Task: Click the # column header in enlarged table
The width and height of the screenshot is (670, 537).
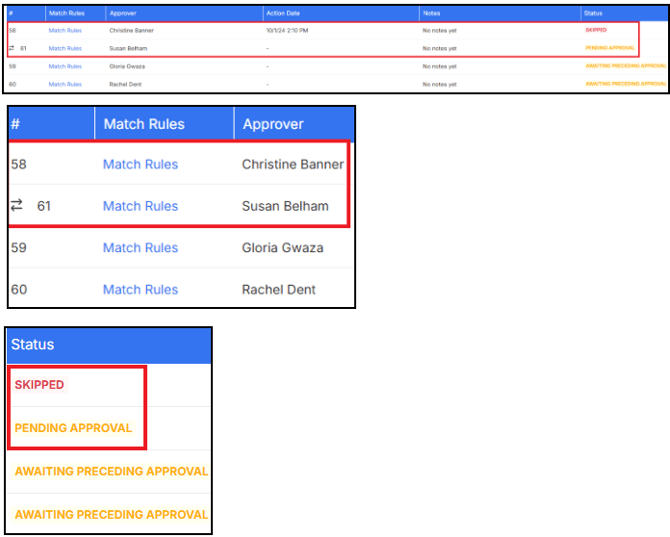Action: click(x=16, y=125)
